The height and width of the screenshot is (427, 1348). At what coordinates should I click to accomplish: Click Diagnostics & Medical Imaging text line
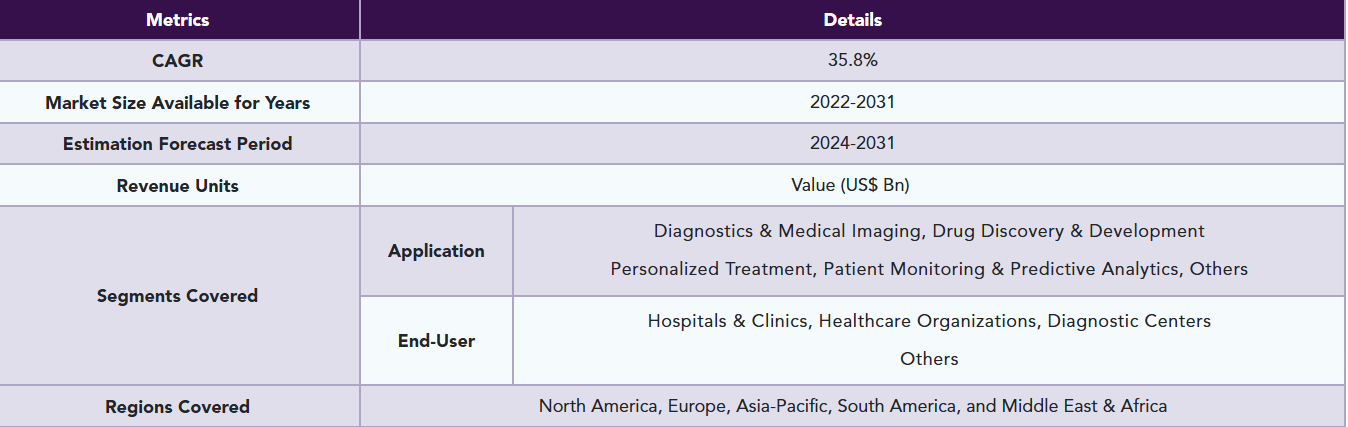pyautogui.click(x=928, y=231)
